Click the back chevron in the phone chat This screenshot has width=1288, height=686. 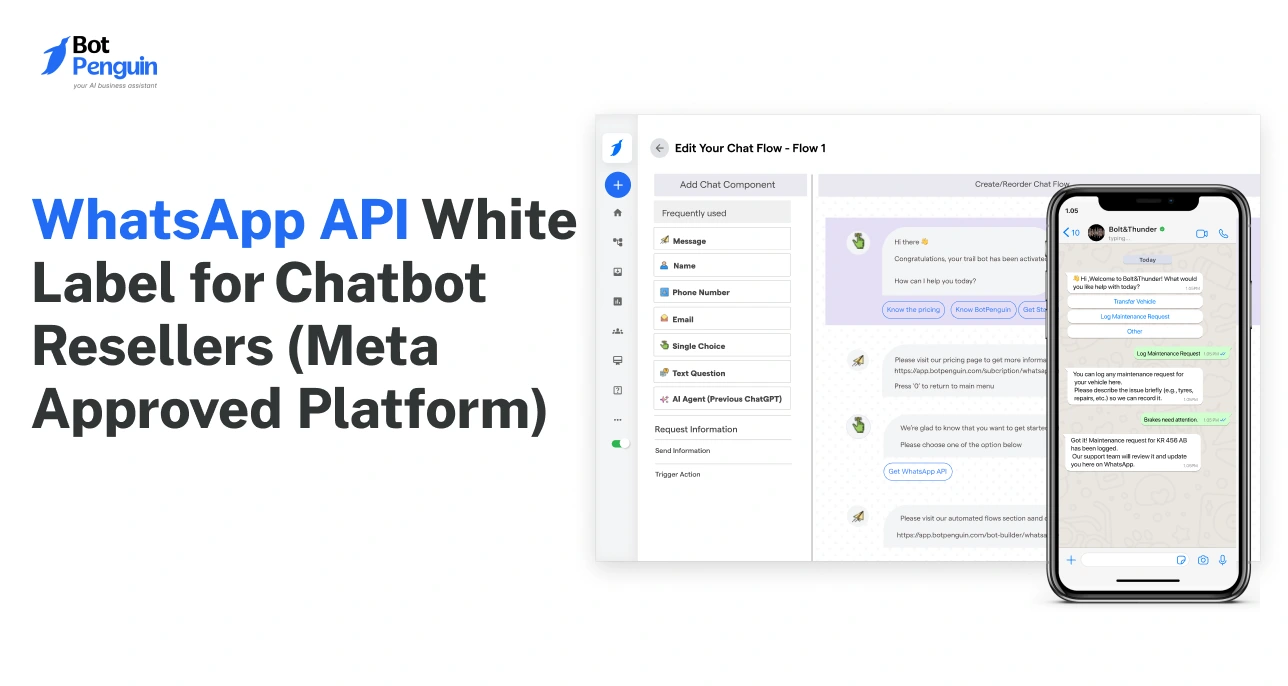(1067, 232)
